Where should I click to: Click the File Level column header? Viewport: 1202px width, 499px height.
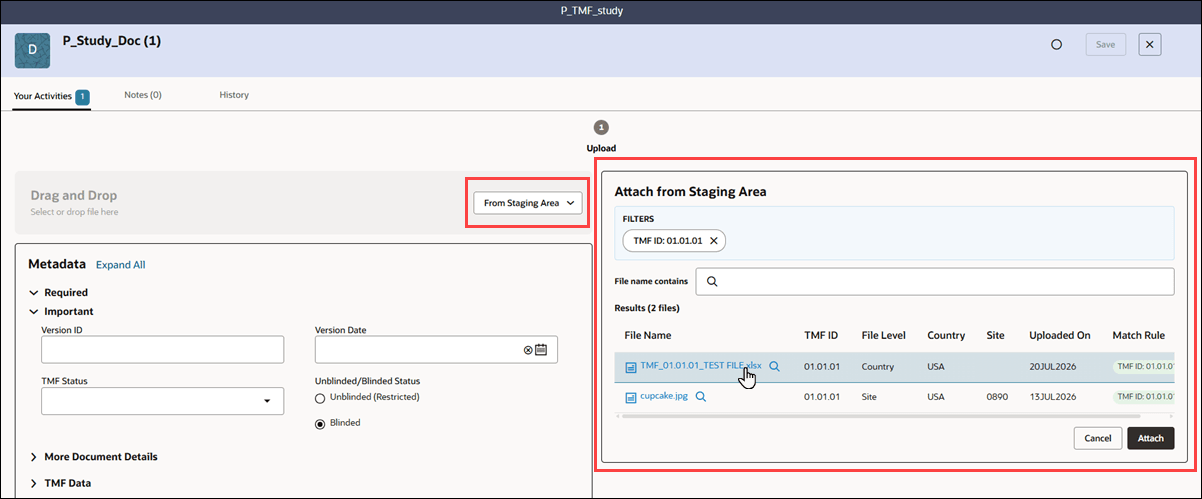pos(883,335)
